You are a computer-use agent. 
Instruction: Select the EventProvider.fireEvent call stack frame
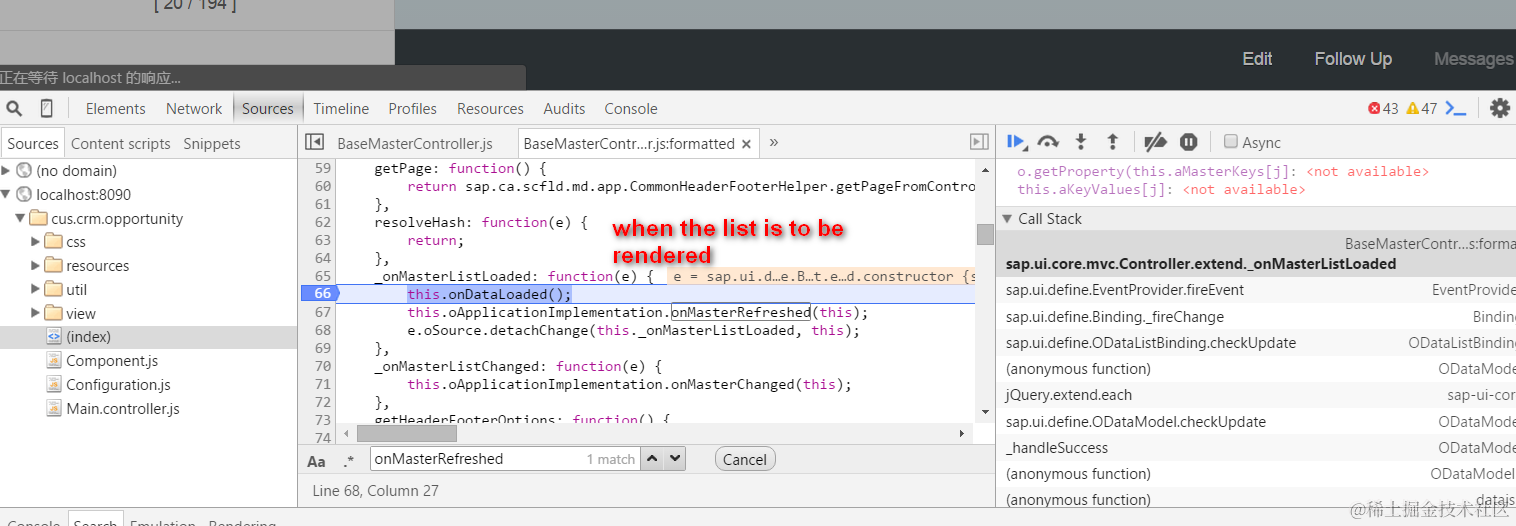[1256, 290]
